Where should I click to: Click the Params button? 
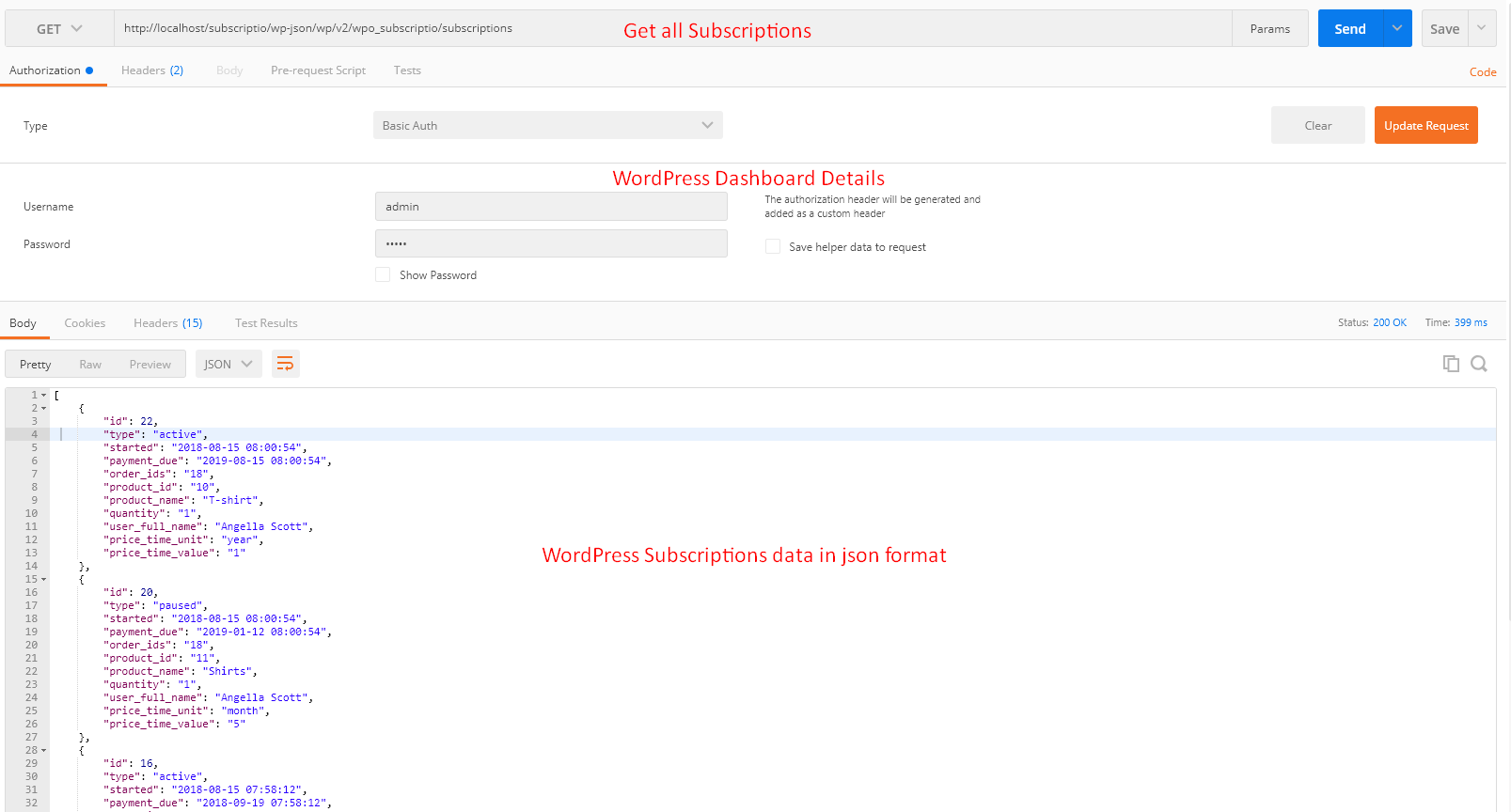click(x=1270, y=28)
